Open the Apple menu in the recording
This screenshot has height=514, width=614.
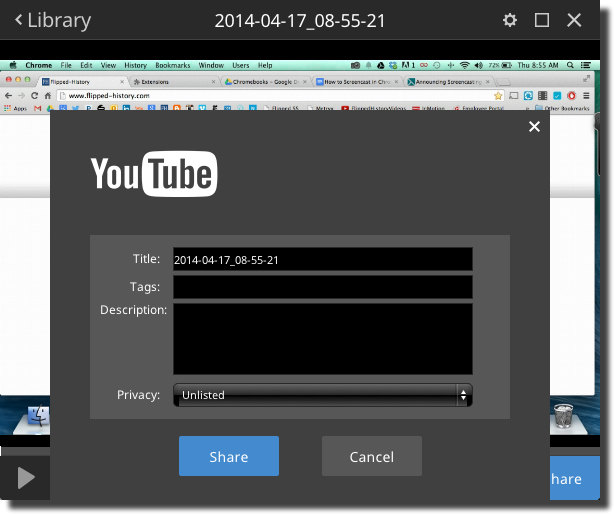coord(13,65)
